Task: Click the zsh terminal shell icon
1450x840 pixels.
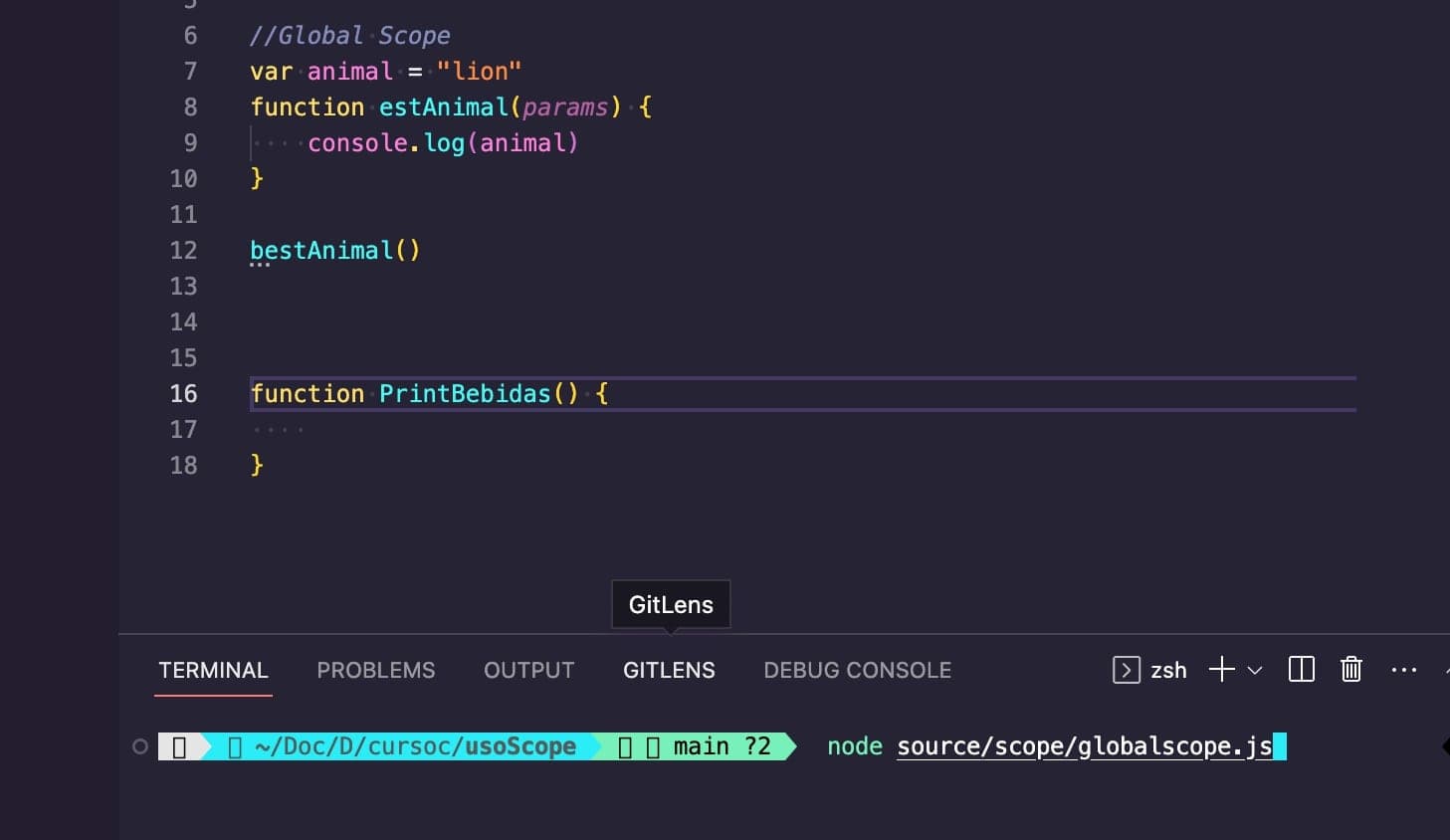Action: pyautogui.click(x=1126, y=670)
